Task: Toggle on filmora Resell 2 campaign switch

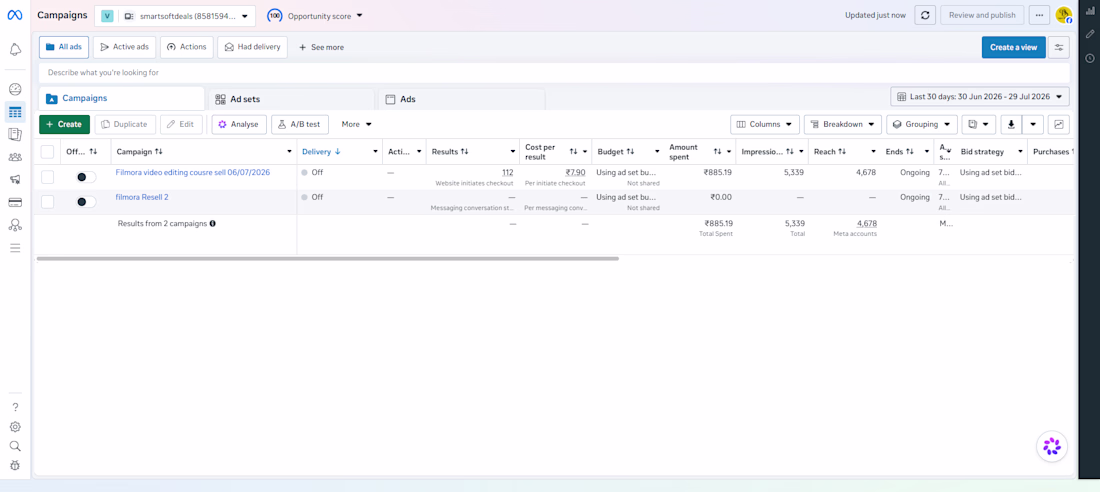Action: [x=86, y=202]
